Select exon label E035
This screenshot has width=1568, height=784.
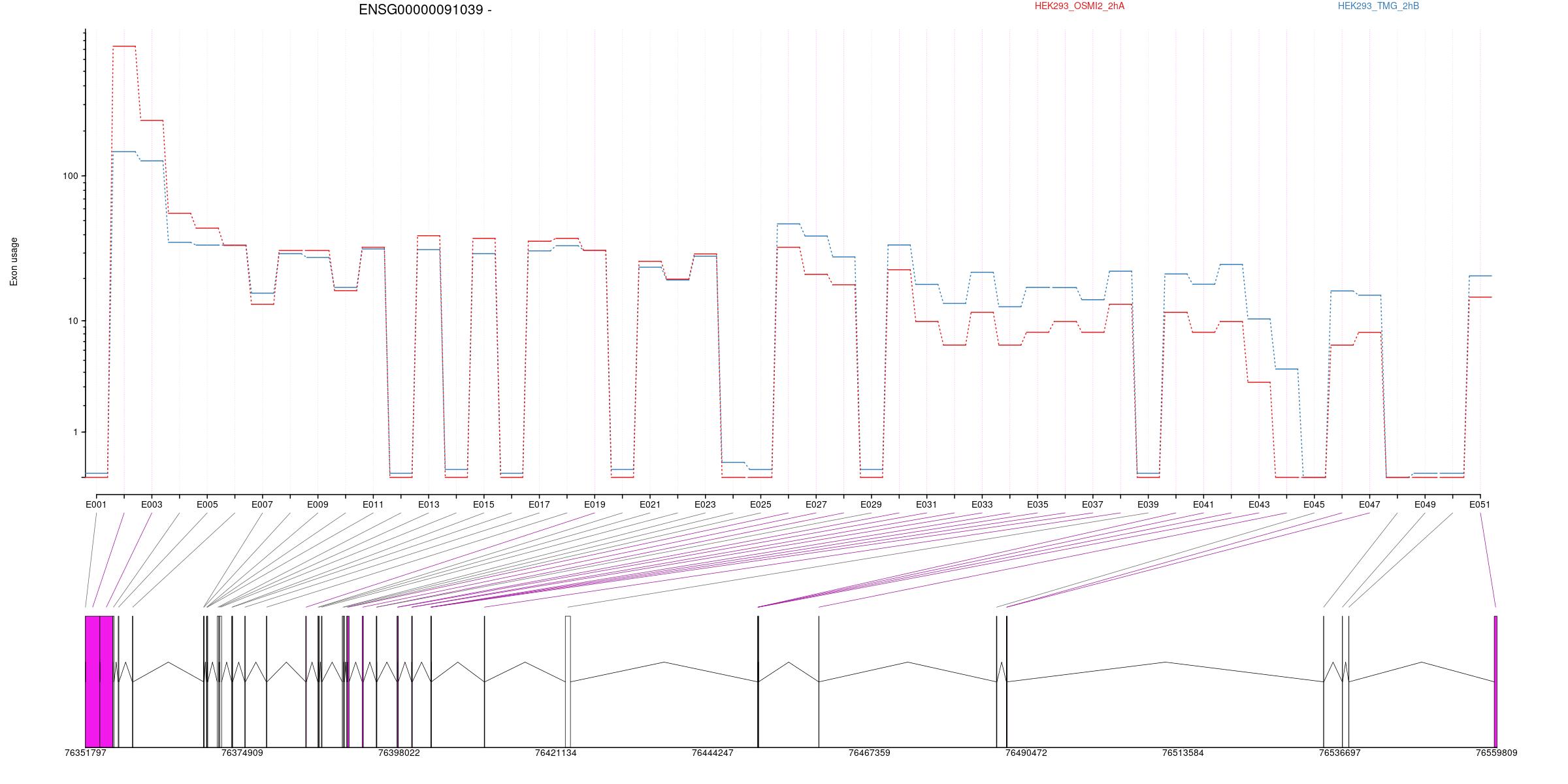click(1037, 504)
